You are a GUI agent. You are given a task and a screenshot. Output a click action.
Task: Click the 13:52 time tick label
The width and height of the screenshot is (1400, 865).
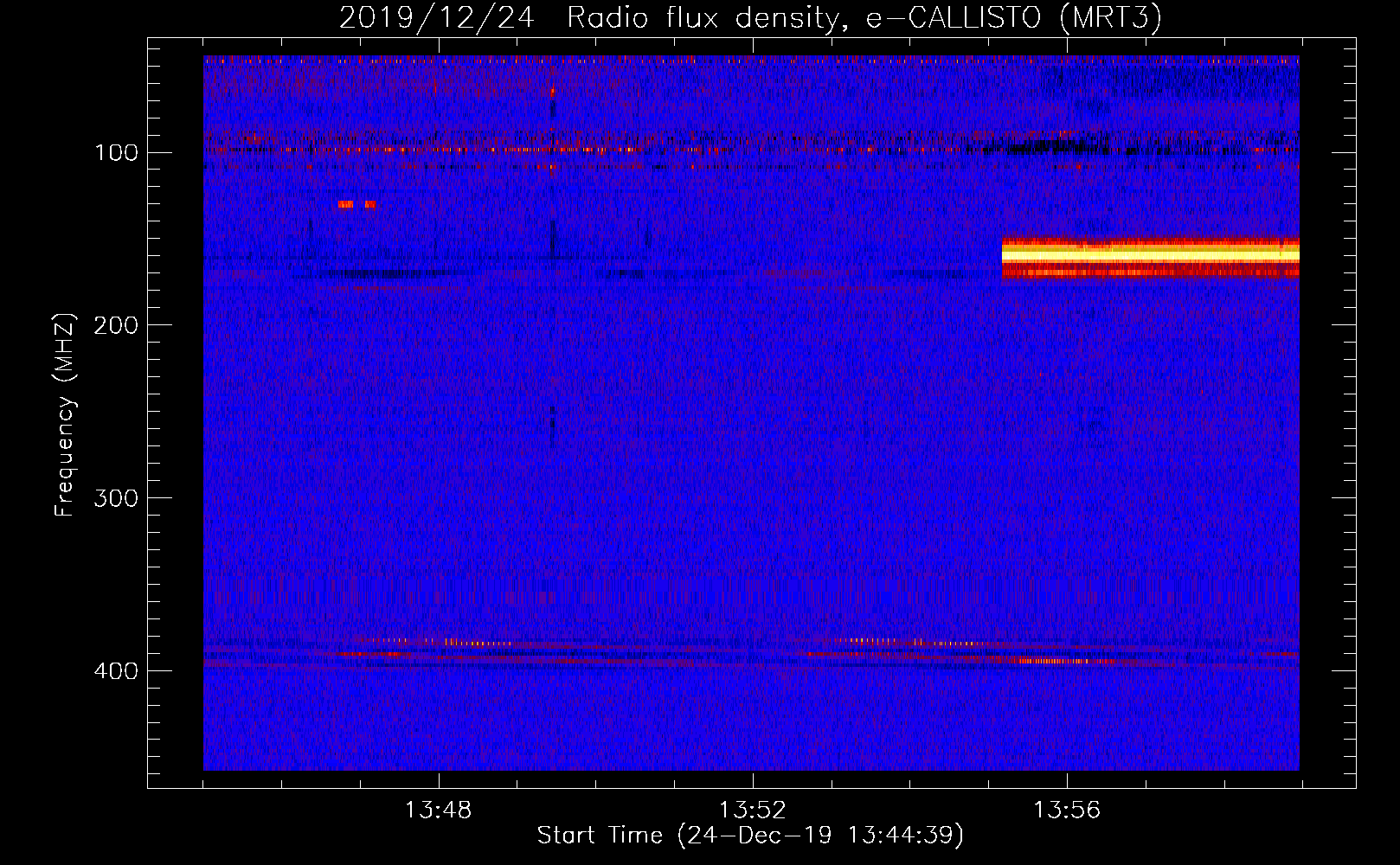753,811
